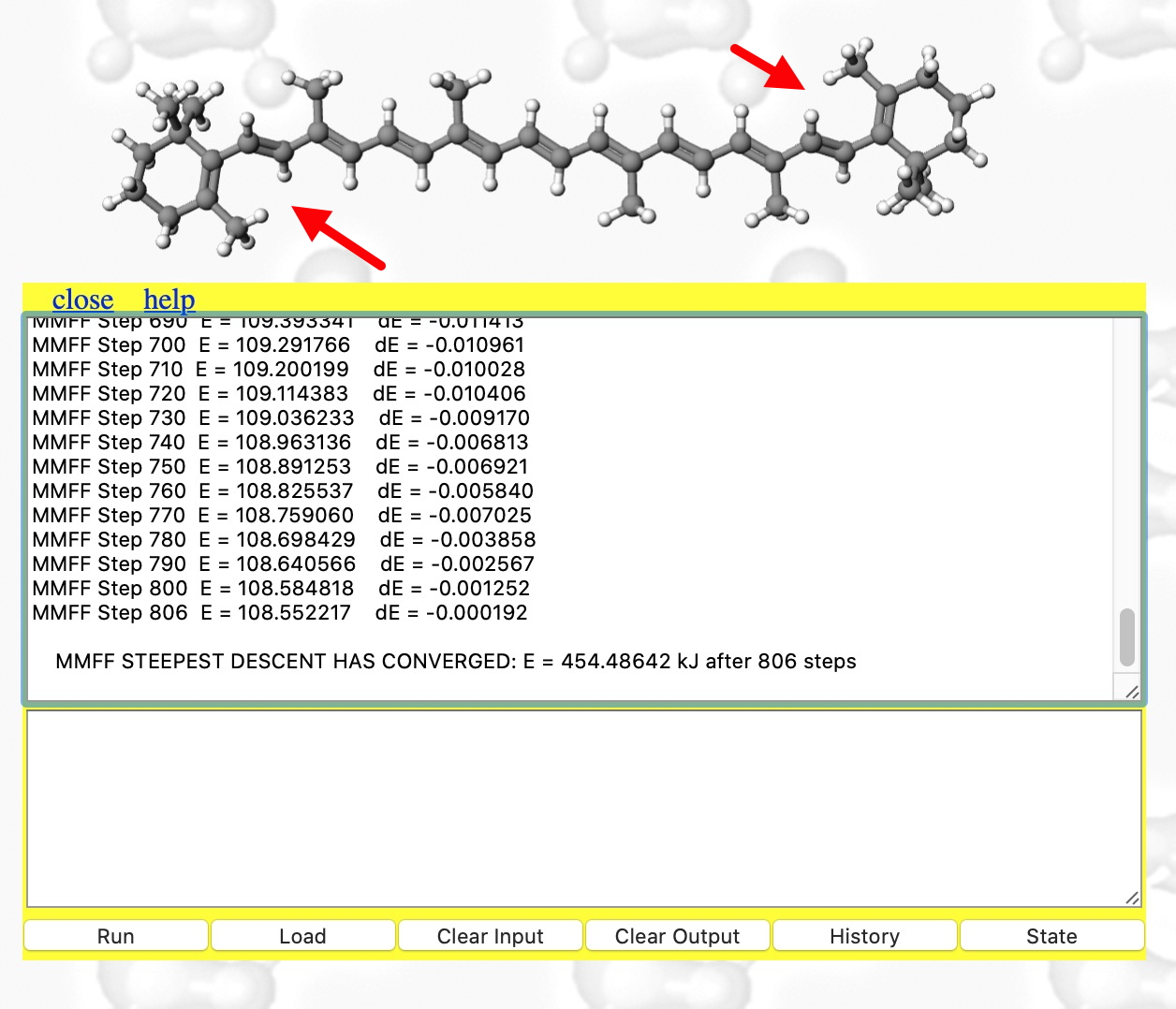1176x1009 pixels.
Task: Click the MMFF Step 700 output line
Action: [278, 345]
